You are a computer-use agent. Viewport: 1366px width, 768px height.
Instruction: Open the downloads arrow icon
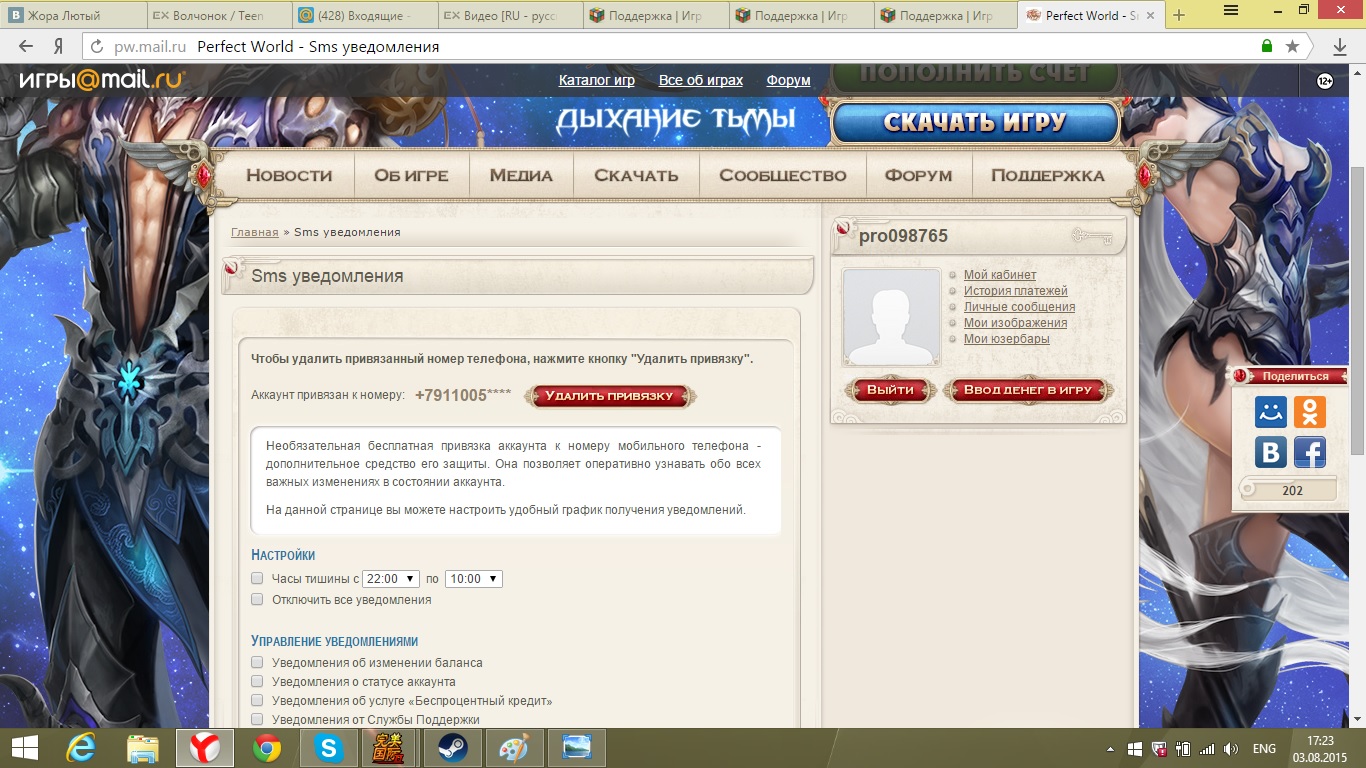click(x=1340, y=46)
